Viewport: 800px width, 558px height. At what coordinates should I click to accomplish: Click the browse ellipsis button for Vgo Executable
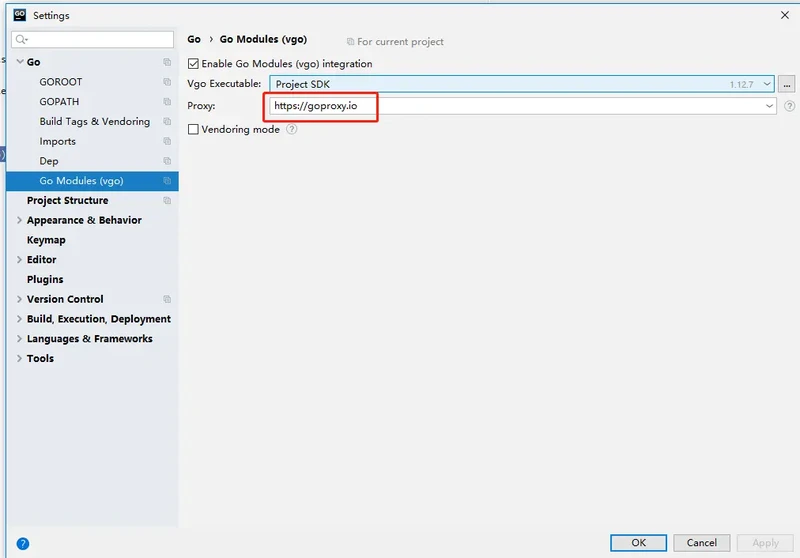click(788, 85)
